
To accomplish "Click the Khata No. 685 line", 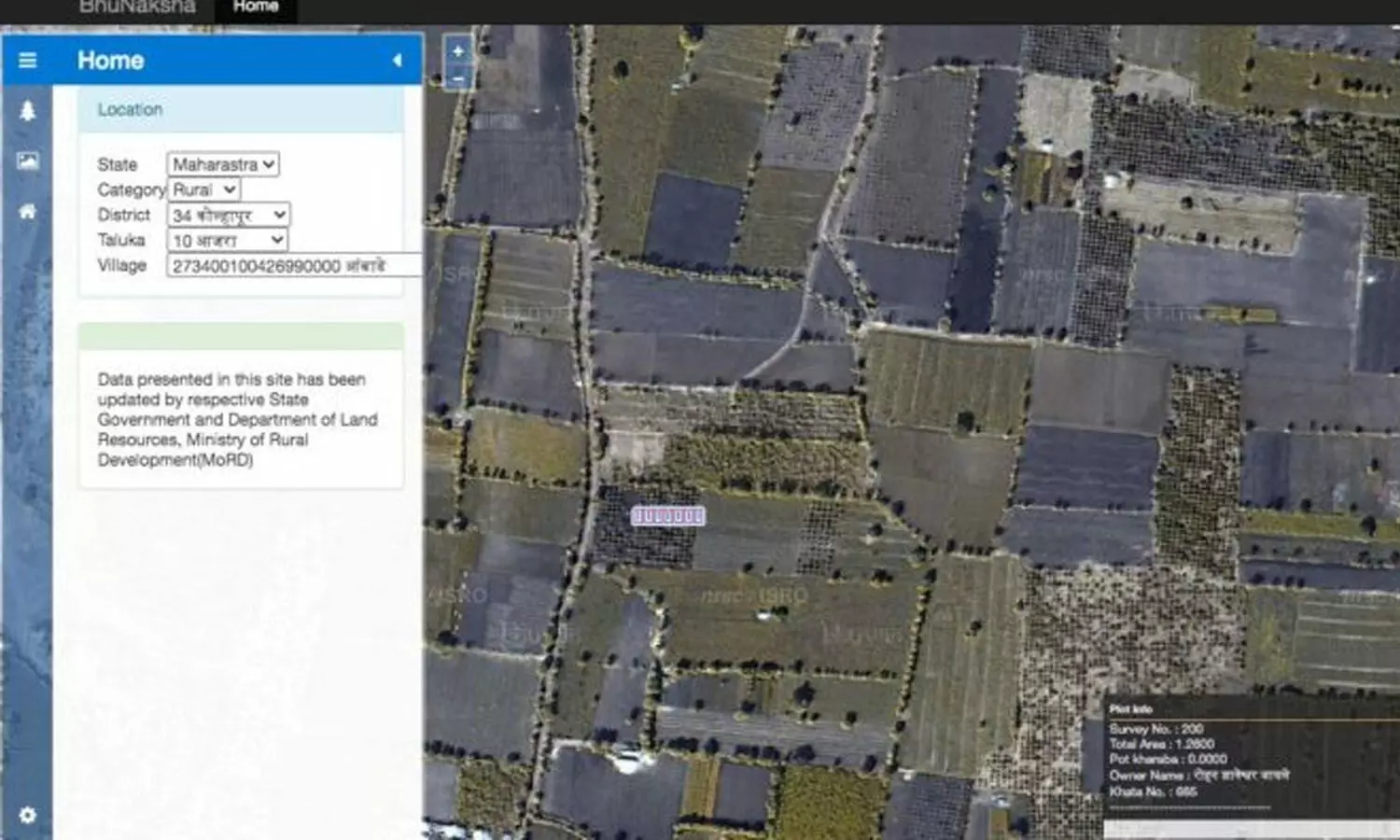I will [1153, 791].
